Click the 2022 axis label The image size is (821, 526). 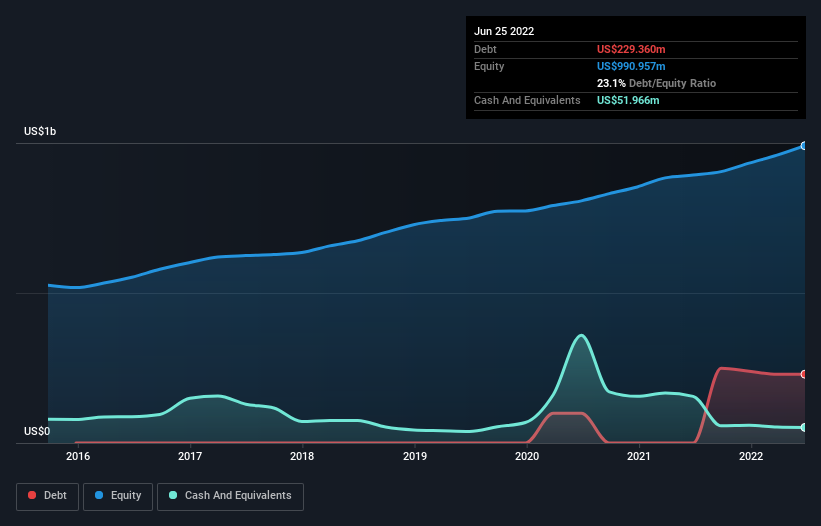751,456
